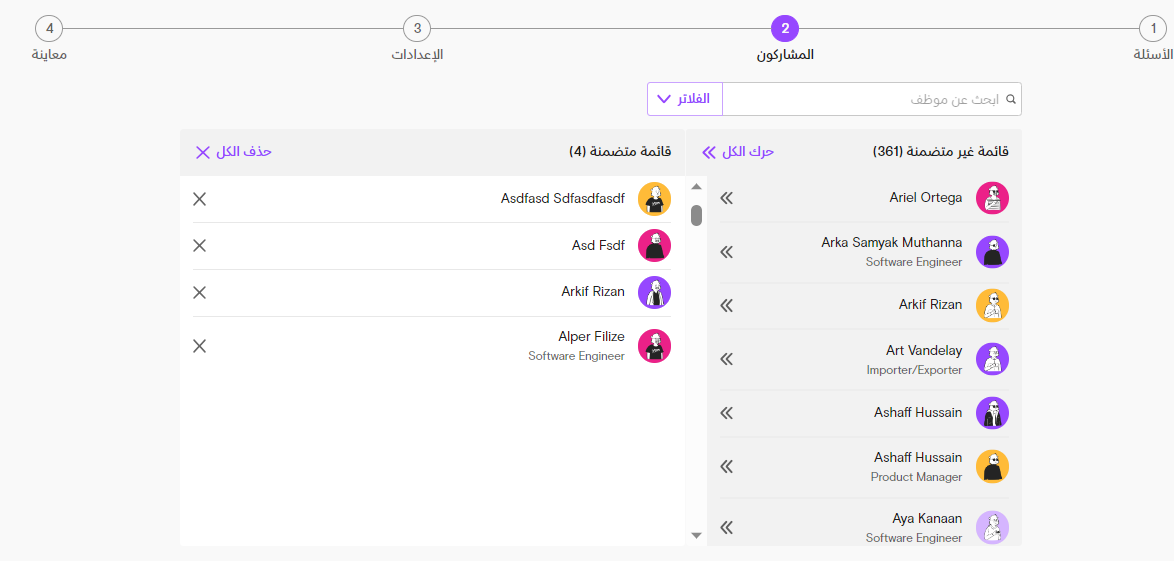
Task: Remove Asdfasd Sdfasdfasdf from the included list
Action: pyautogui.click(x=199, y=198)
